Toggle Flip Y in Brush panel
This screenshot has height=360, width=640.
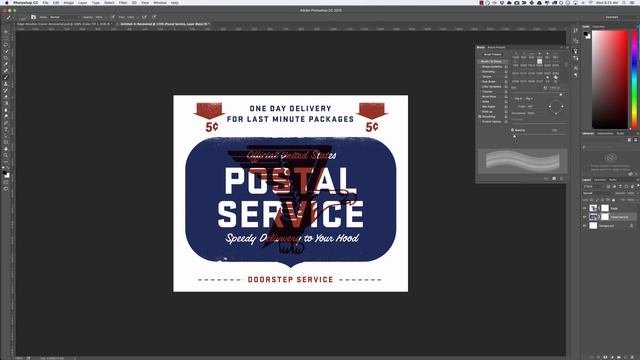click(529, 99)
